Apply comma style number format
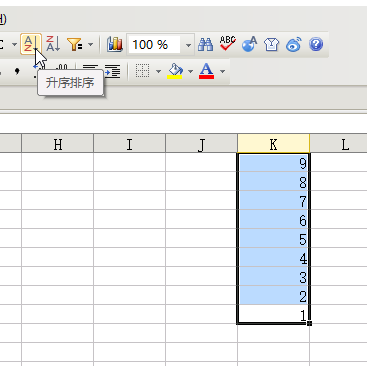367x366 pixels. click(x=17, y=71)
